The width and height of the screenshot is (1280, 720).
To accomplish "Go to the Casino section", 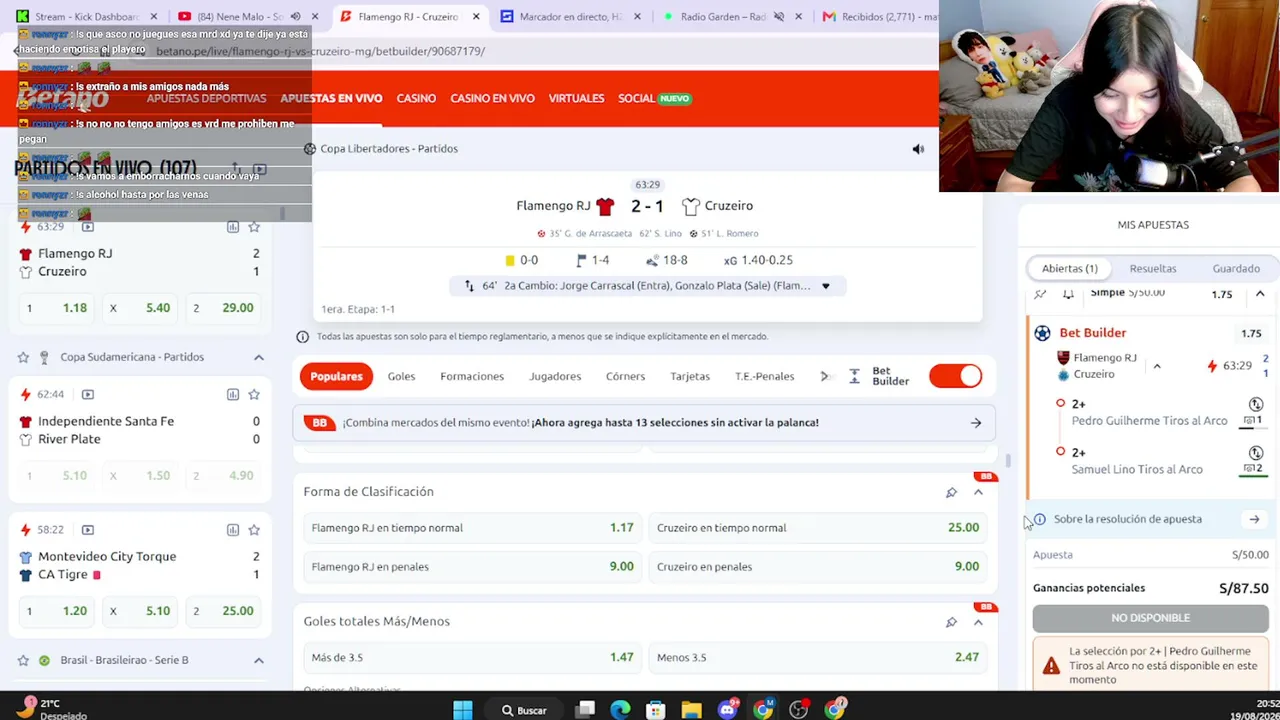I will pyautogui.click(x=416, y=98).
